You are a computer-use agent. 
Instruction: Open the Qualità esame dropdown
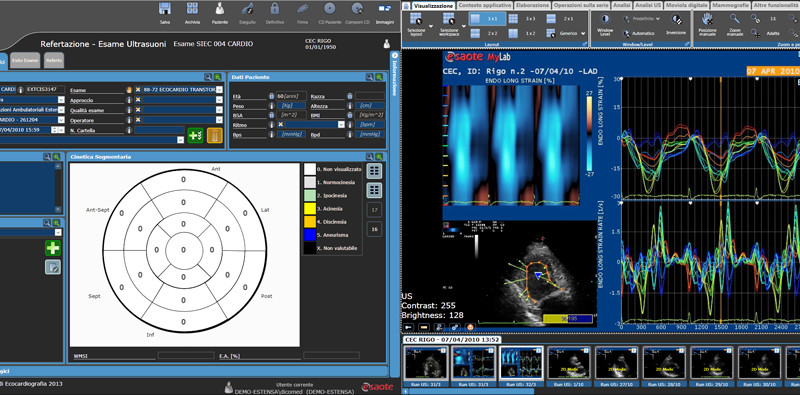coord(219,110)
